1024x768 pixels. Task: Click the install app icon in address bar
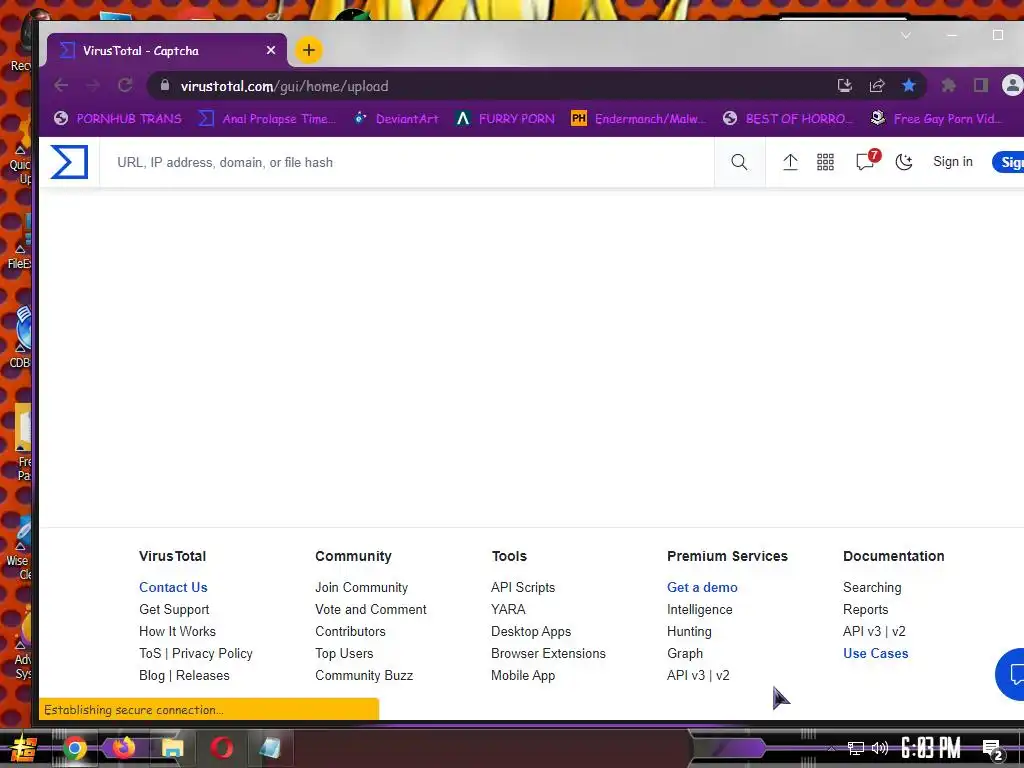pos(844,86)
